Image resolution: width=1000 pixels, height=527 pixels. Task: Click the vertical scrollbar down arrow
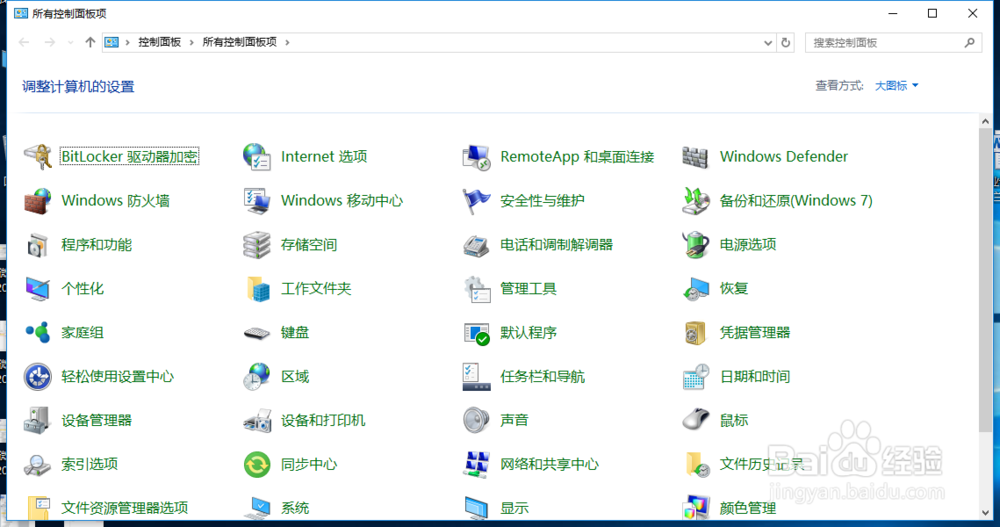(986, 512)
